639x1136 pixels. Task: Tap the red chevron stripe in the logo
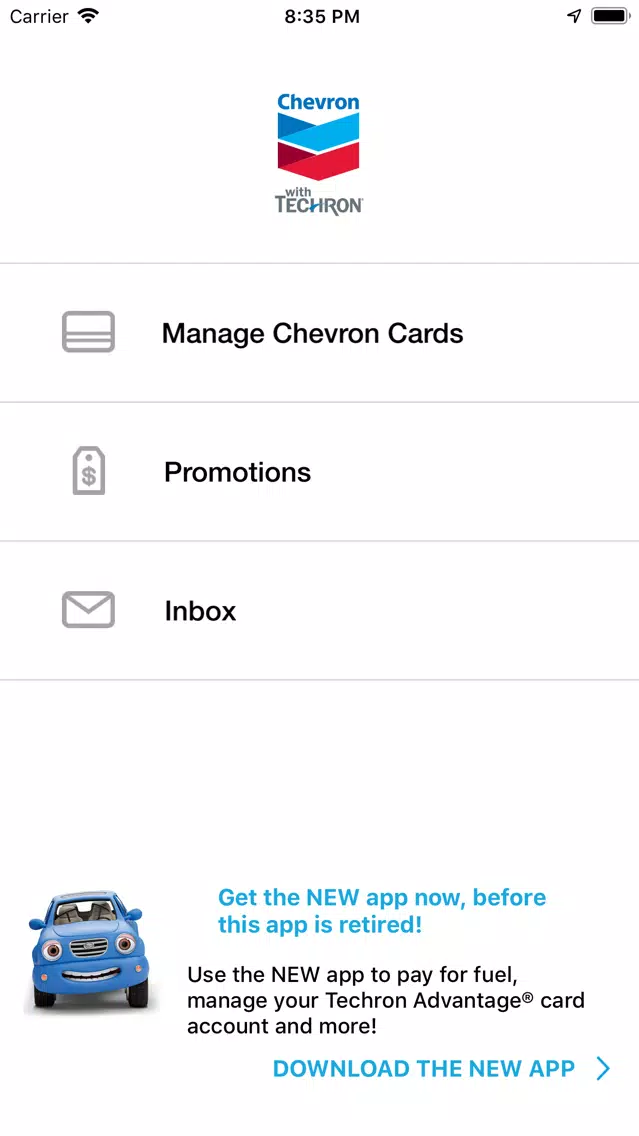(x=319, y=162)
